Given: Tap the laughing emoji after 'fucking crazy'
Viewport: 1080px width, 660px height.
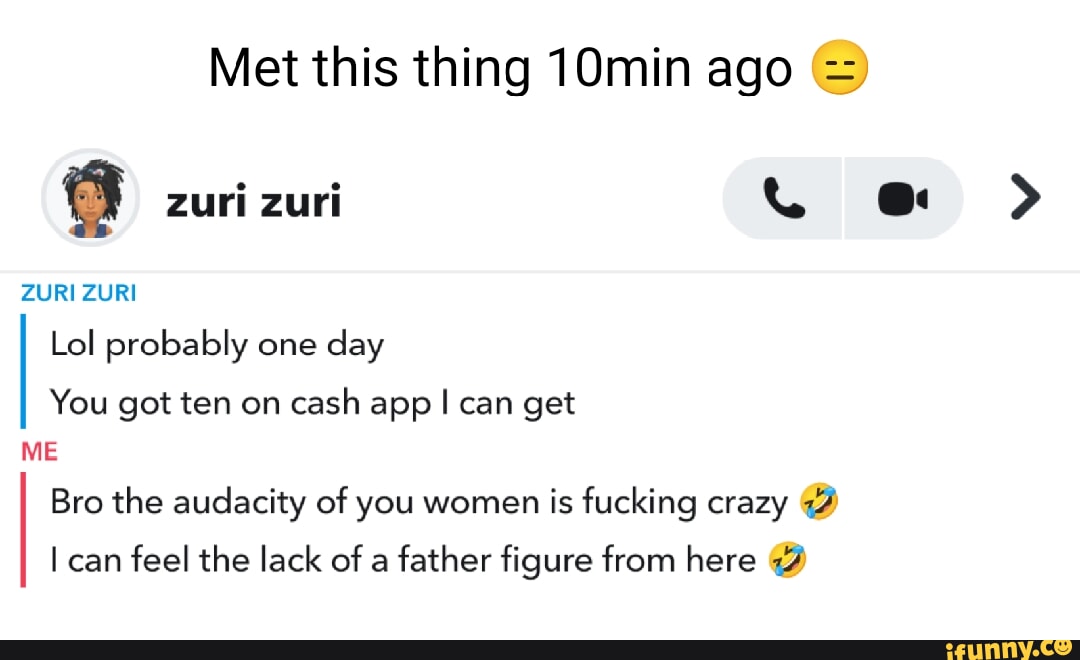Looking at the screenshot, I should (820, 500).
